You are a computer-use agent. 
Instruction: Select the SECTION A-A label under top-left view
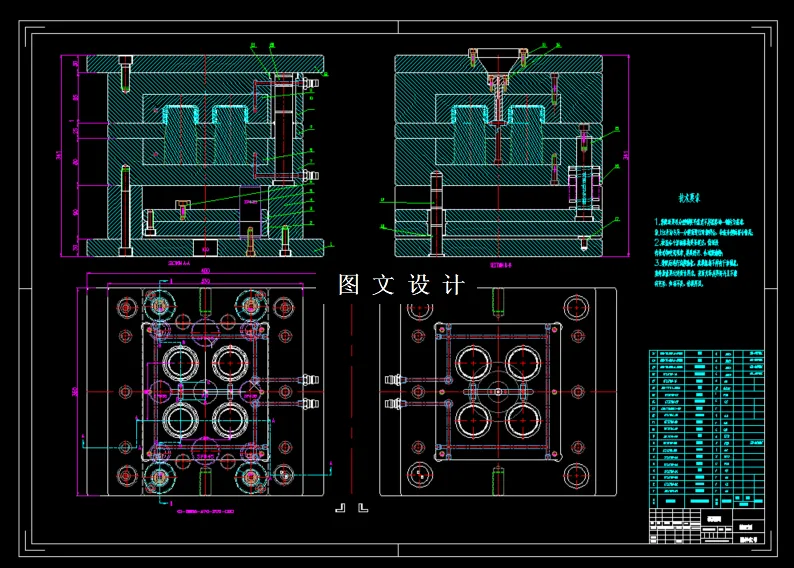(179, 263)
